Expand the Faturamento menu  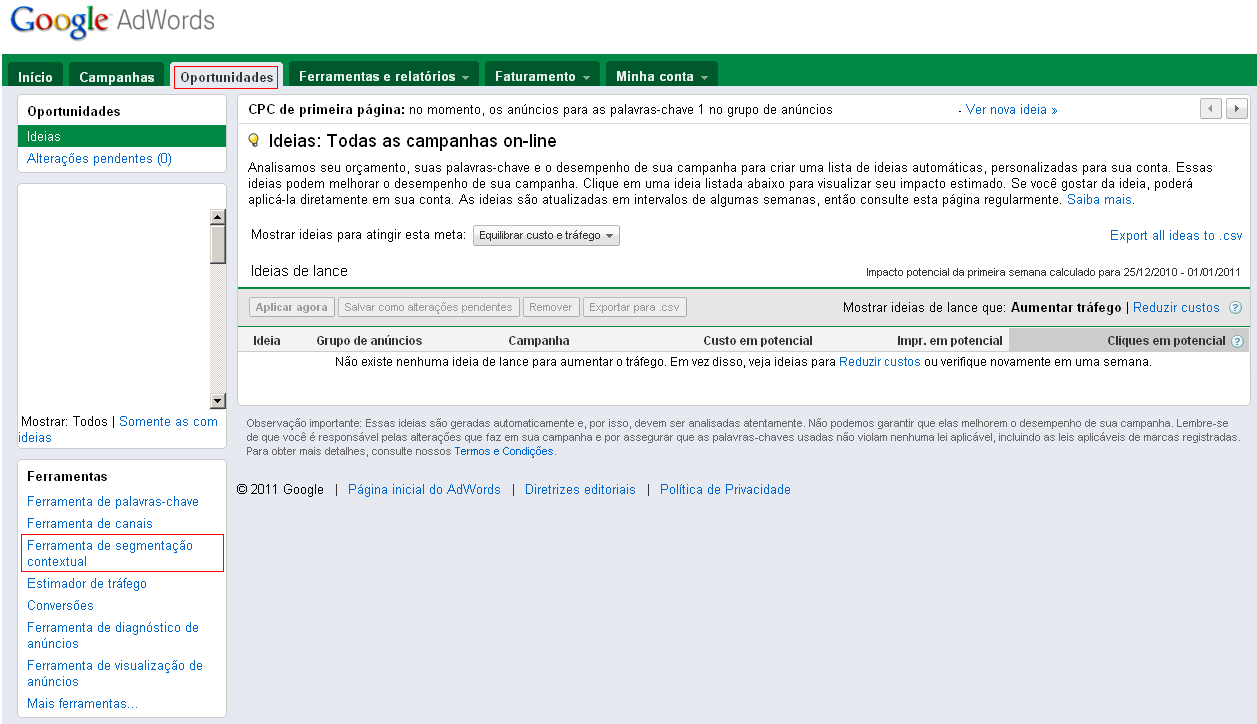pos(542,76)
